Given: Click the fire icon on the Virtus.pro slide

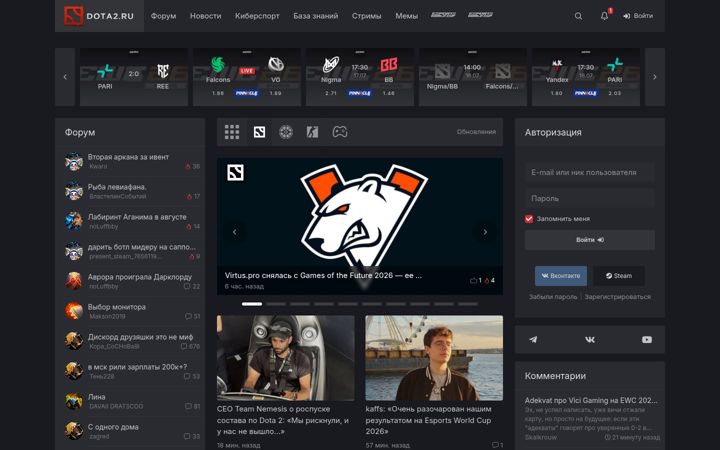Looking at the screenshot, I should 487,281.
